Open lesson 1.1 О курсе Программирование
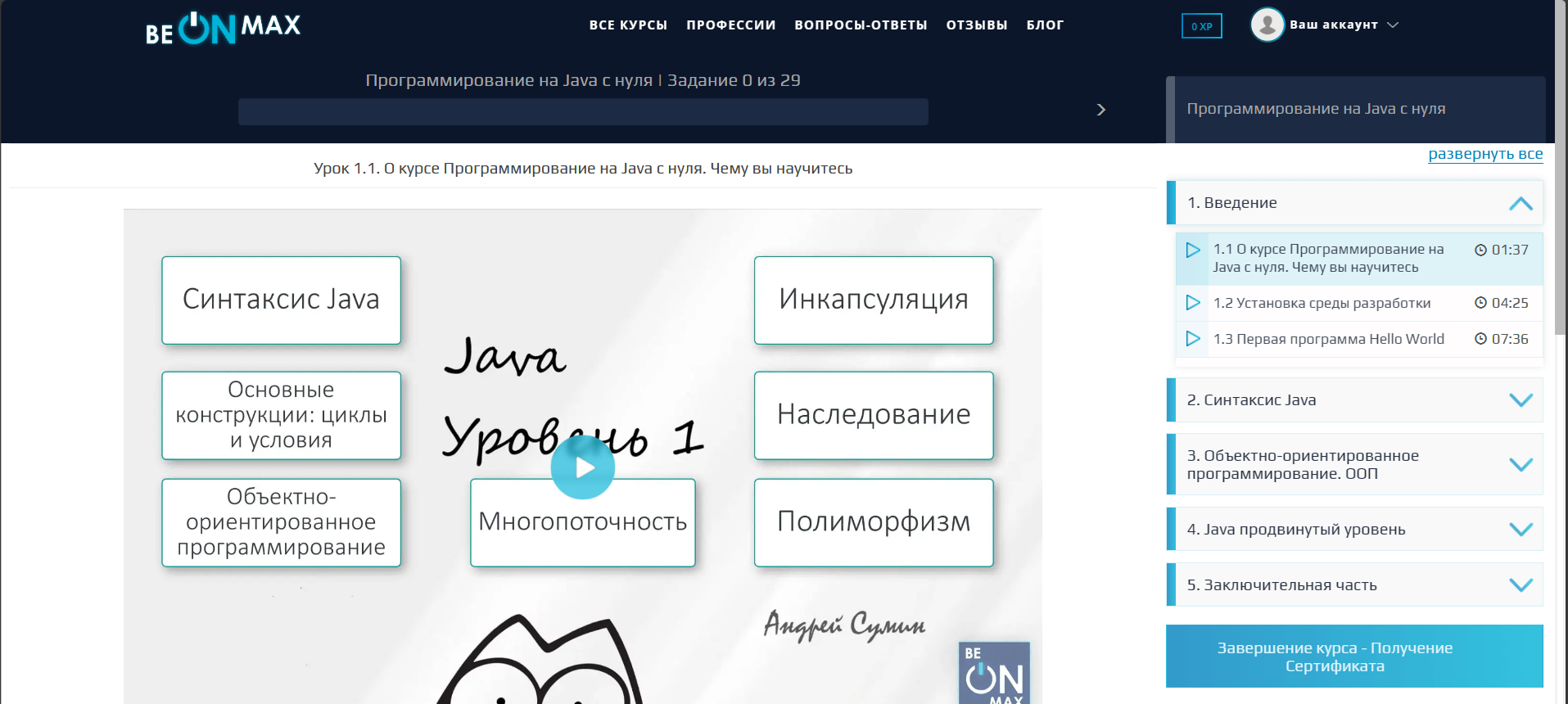The width and height of the screenshot is (1568, 704). pos(1359,258)
